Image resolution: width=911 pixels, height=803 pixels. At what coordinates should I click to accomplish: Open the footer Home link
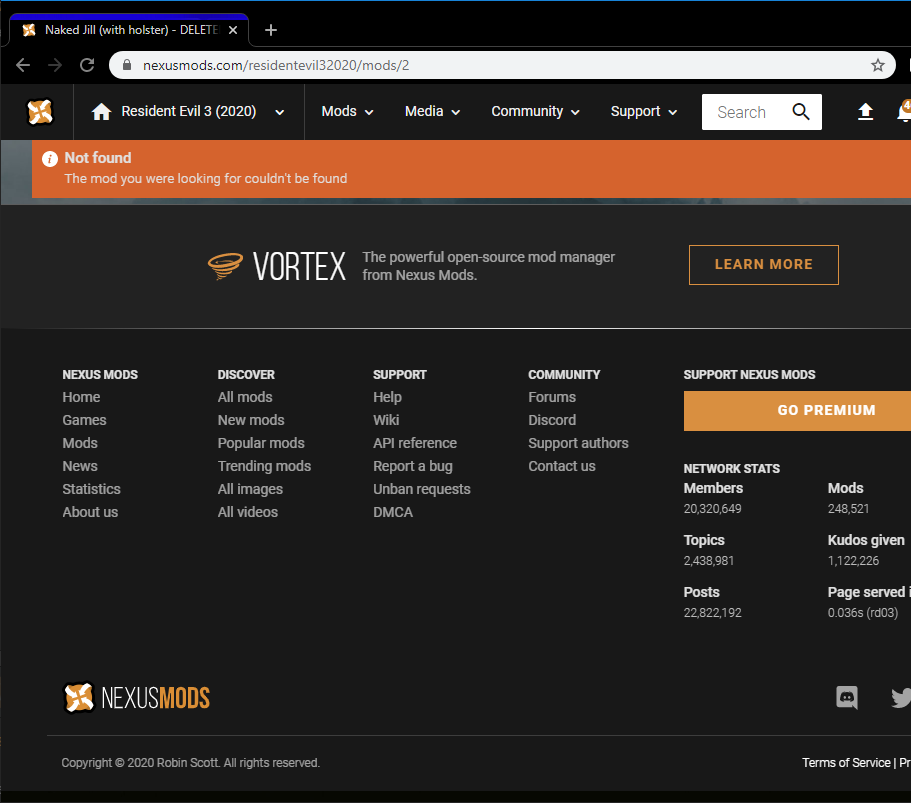tap(81, 397)
